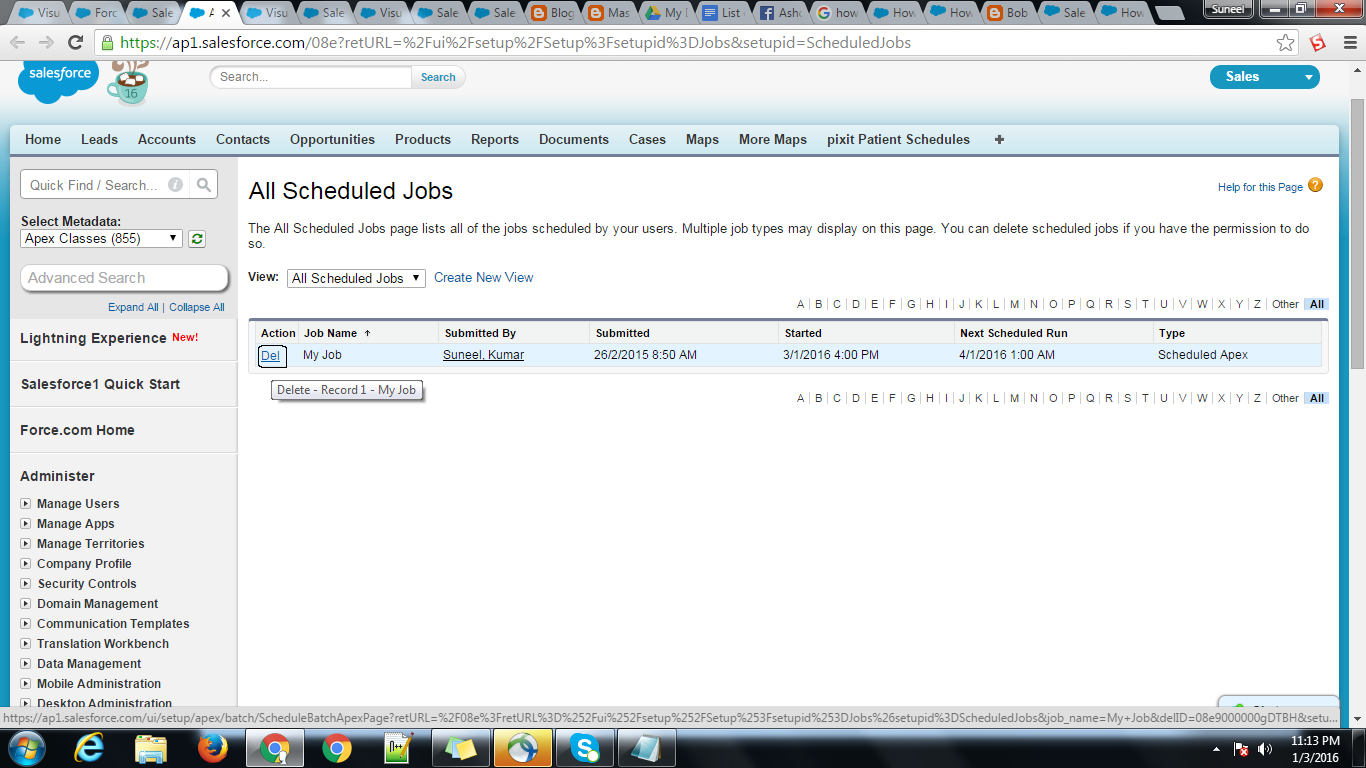Open the Home tab
Screen dimensions: 1366x768
tap(43, 140)
